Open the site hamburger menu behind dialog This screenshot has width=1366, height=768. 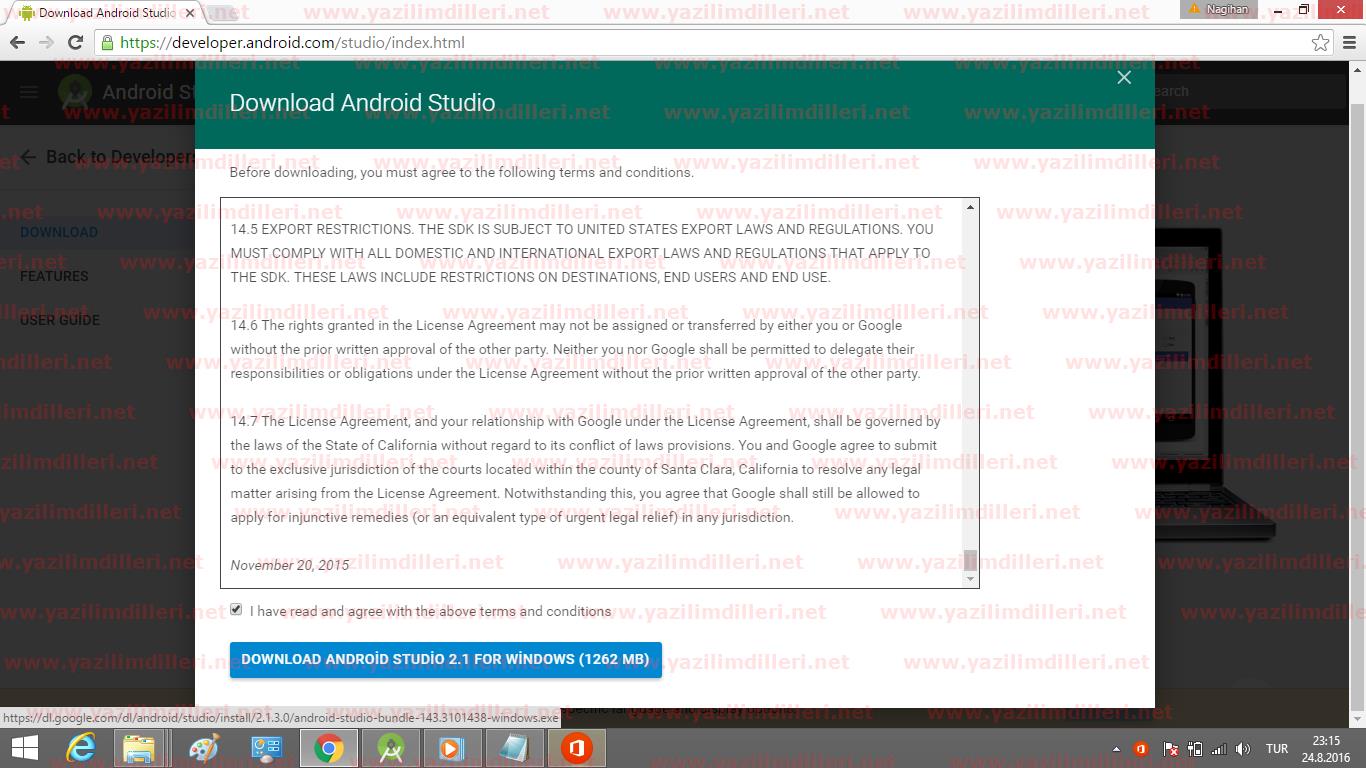point(29,92)
